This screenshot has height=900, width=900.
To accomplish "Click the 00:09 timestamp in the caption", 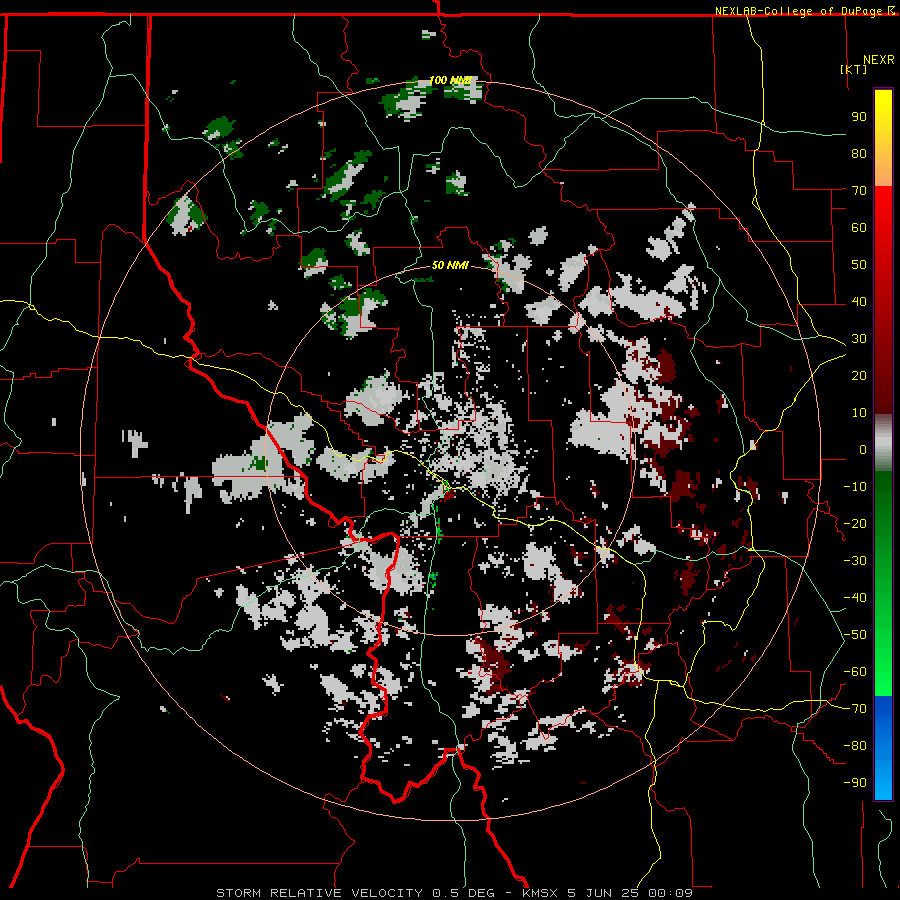I will click(x=670, y=893).
